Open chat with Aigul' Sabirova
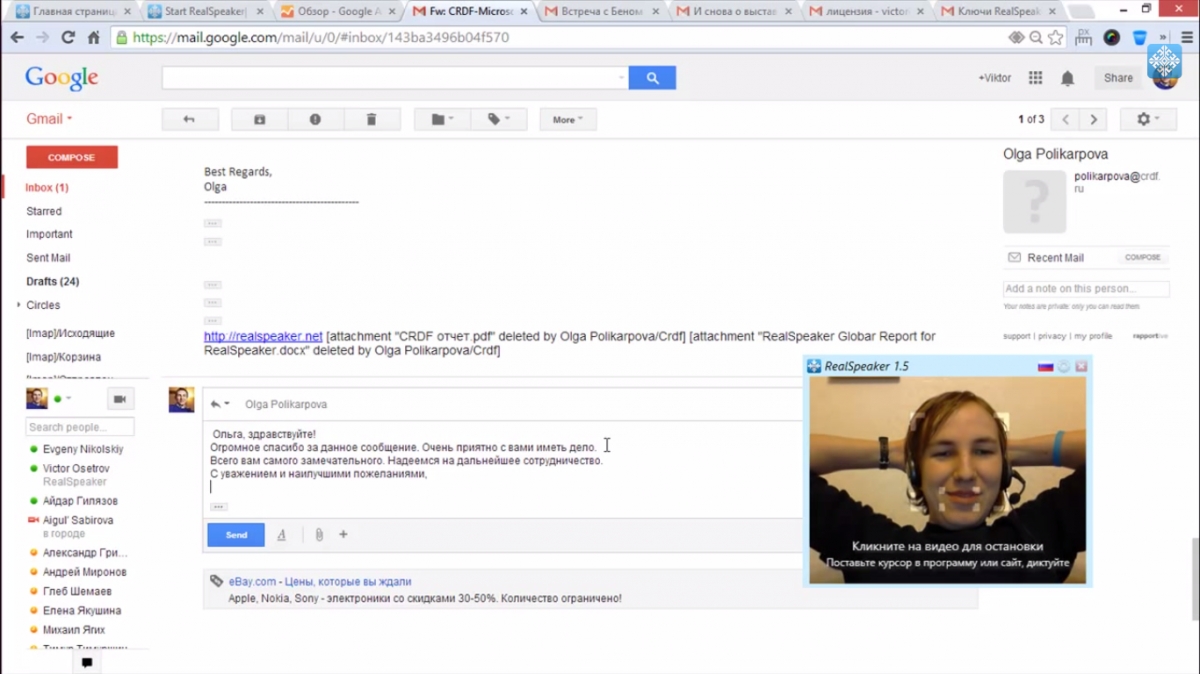Viewport: 1200px width, 674px height. (x=78, y=520)
